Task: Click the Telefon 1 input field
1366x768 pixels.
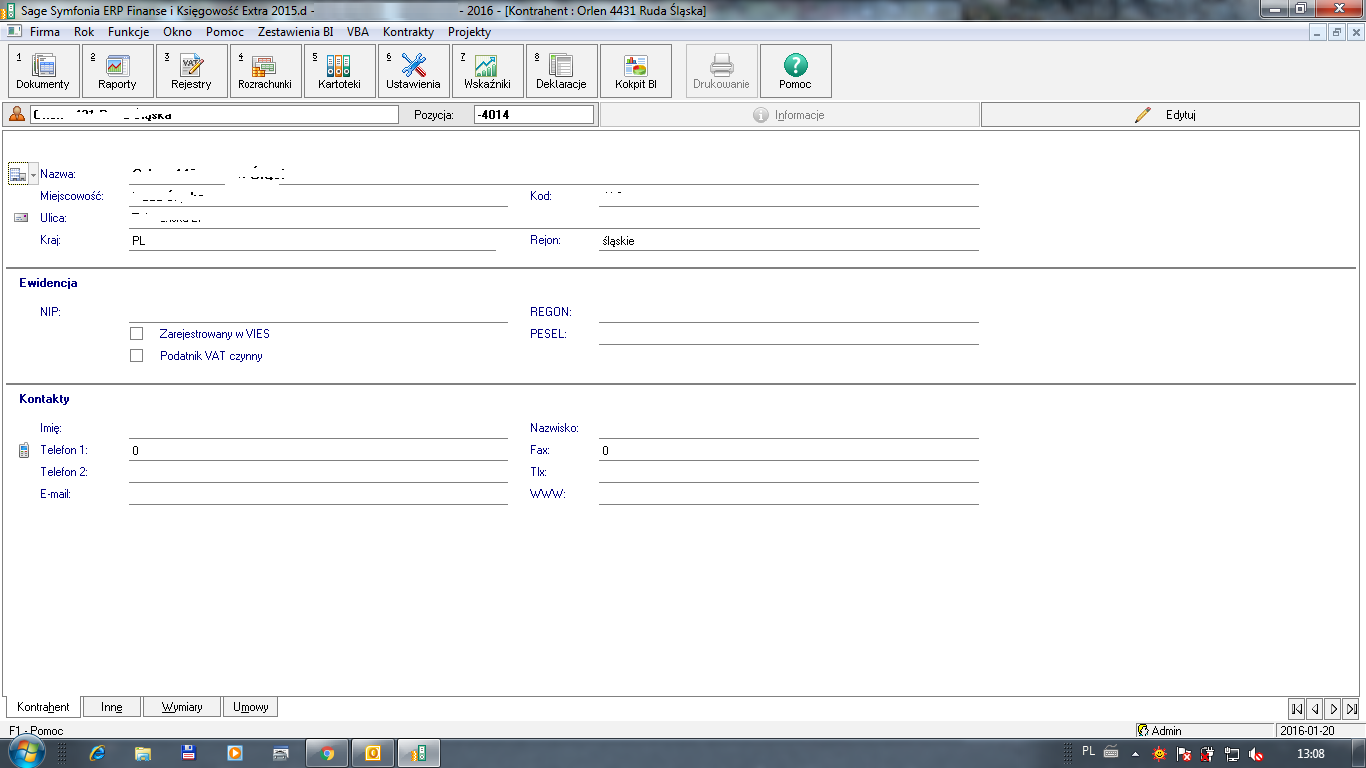Action: pos(318,451)
